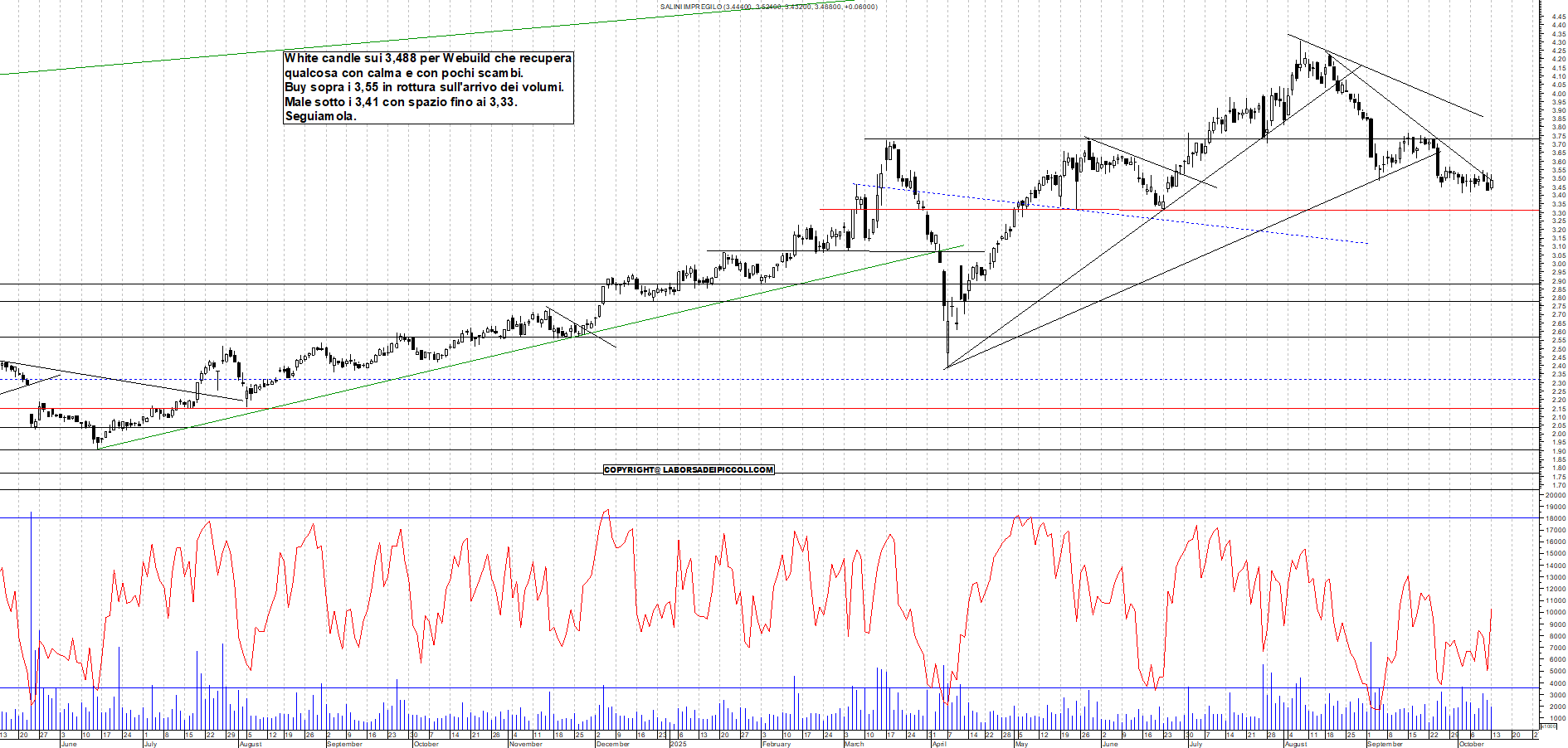Click the 2.00 price axis label

point(1558,434)
